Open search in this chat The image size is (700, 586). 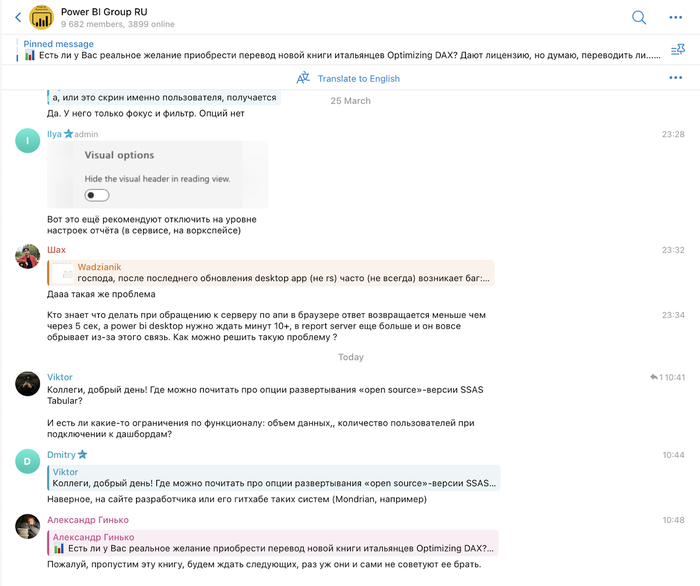[x=639, y=17]
